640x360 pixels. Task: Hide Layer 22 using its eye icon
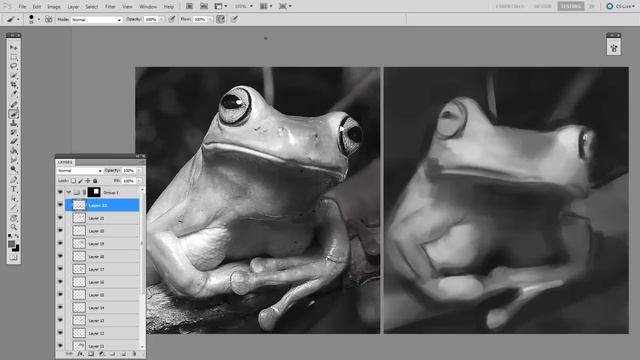[x=60, y=205]
